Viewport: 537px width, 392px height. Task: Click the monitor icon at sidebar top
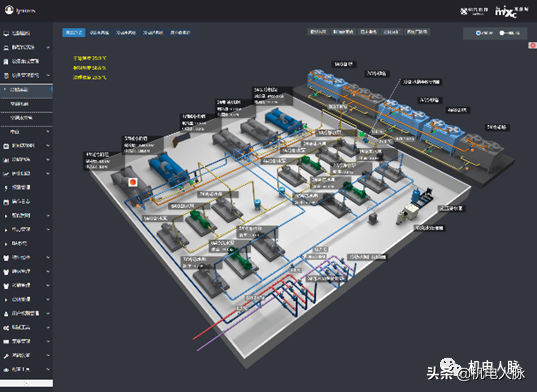coord(6,34)
